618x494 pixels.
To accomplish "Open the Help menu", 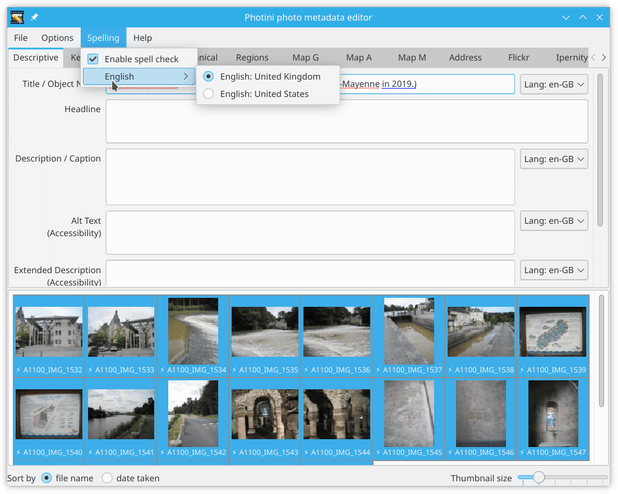I will (142, 38).
